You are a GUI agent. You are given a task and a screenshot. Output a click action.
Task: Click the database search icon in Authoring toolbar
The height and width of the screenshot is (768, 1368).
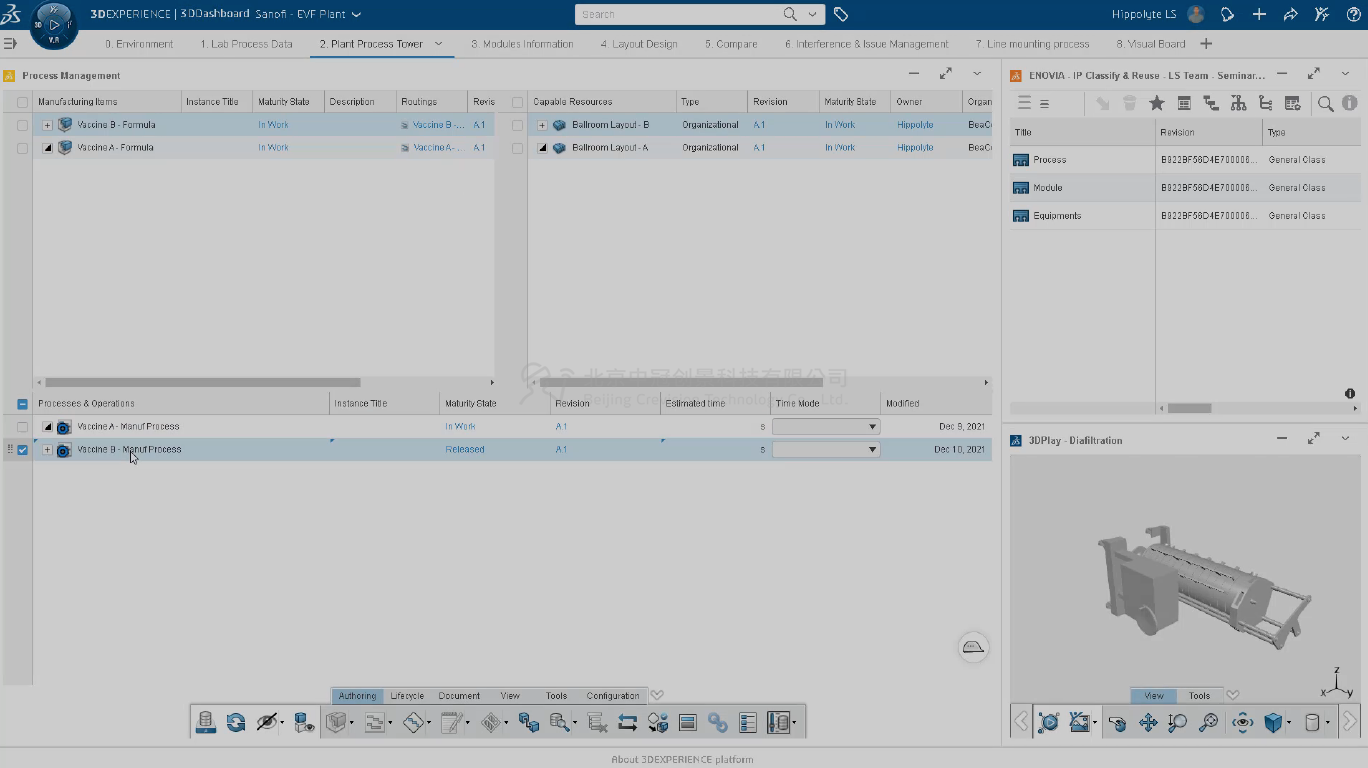(x=559, y=722)
